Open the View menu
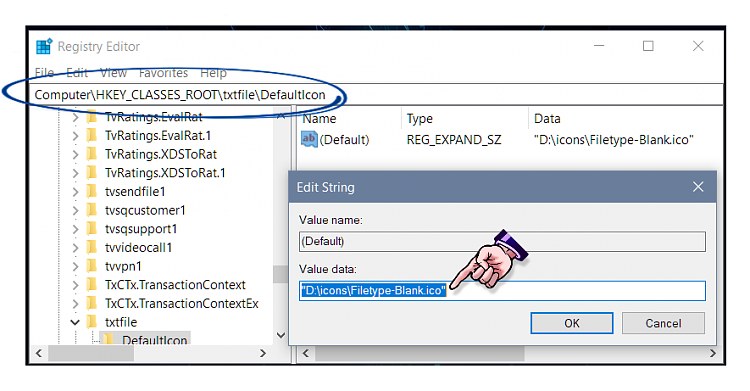This screenshot has width=750, height=391. click(113, 73)
